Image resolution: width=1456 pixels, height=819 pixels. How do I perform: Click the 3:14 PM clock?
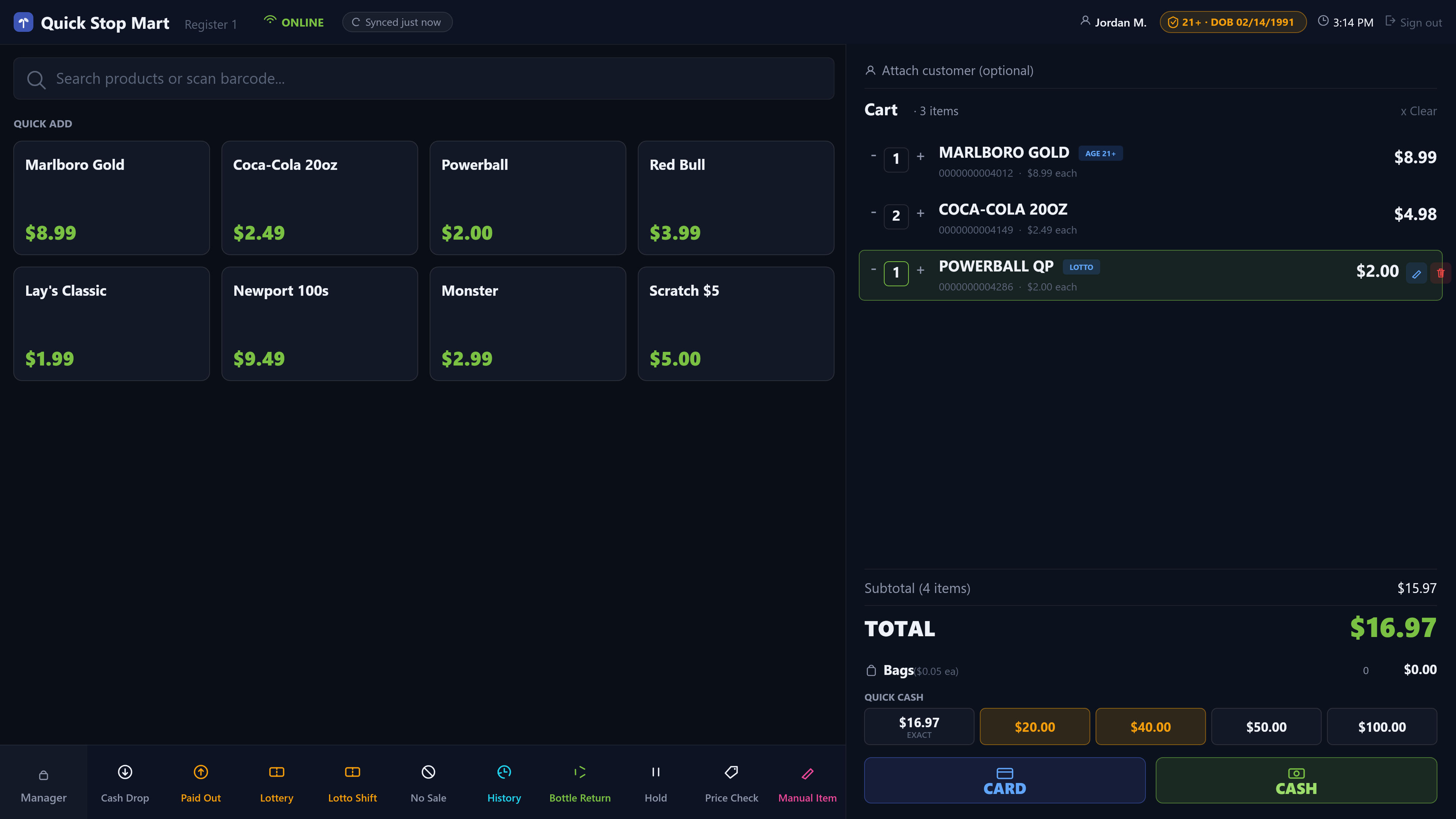(x=1345, y=22)
